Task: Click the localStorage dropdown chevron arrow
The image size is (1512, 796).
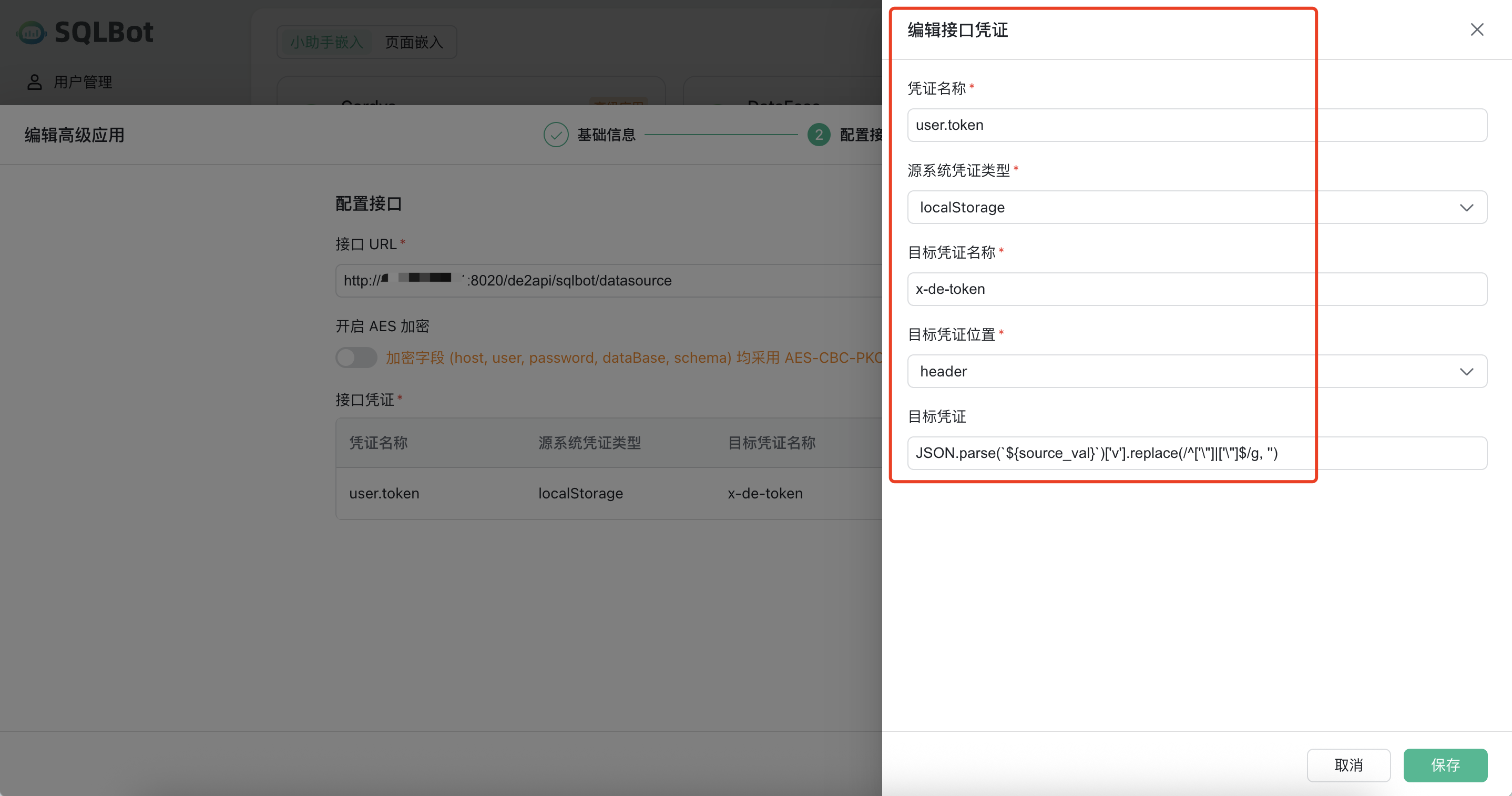Action: click(x=1466, y=208)
